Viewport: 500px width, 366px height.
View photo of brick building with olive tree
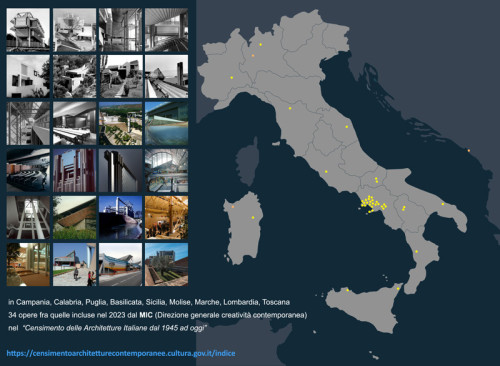click(x=166, y=265)
